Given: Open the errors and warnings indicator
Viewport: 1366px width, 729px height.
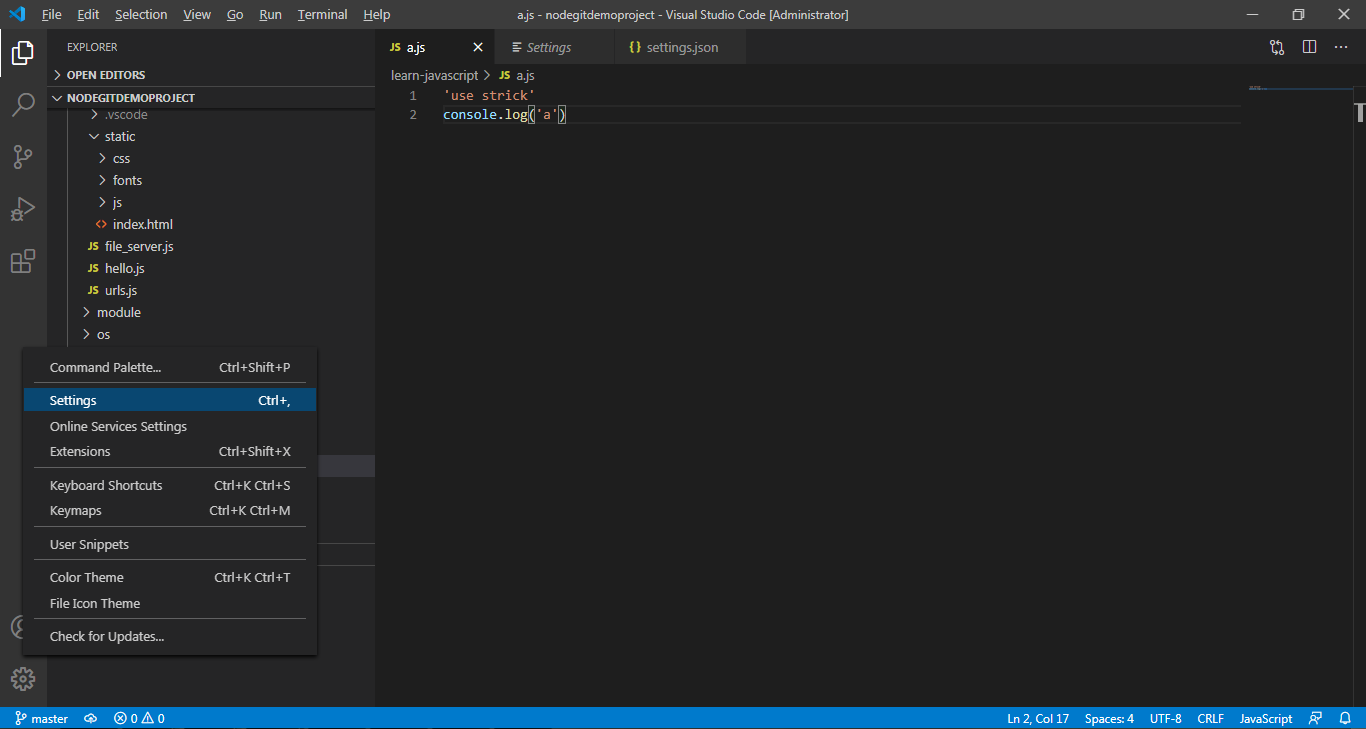Looking at the screenshot, I should (139, 718).
